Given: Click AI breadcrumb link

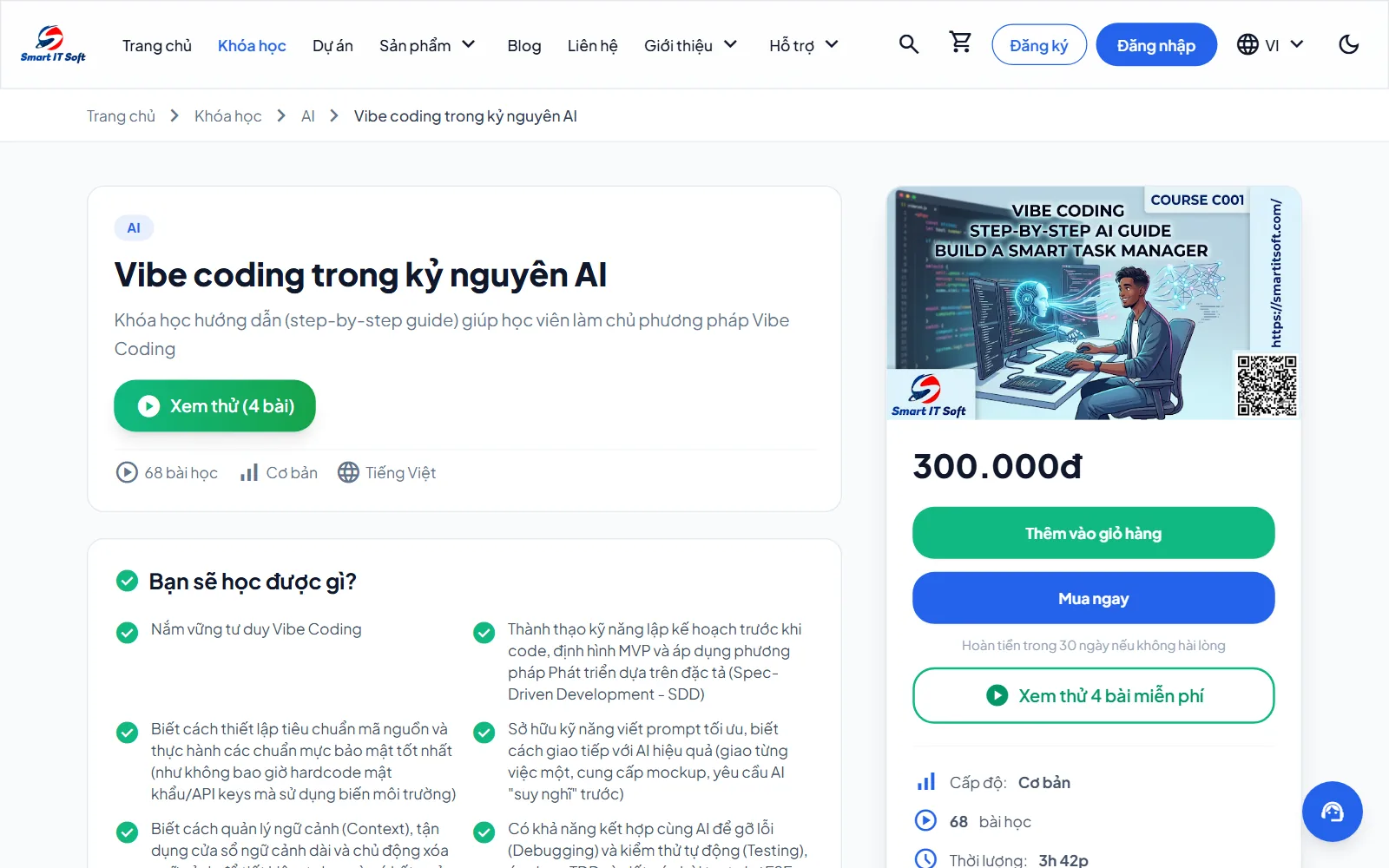Looking at the screenshot, I should 308,116.
